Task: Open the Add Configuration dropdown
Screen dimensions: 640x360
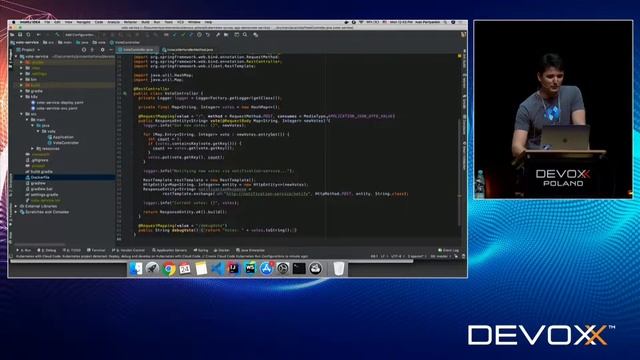Action: click(x=80, y=35)
